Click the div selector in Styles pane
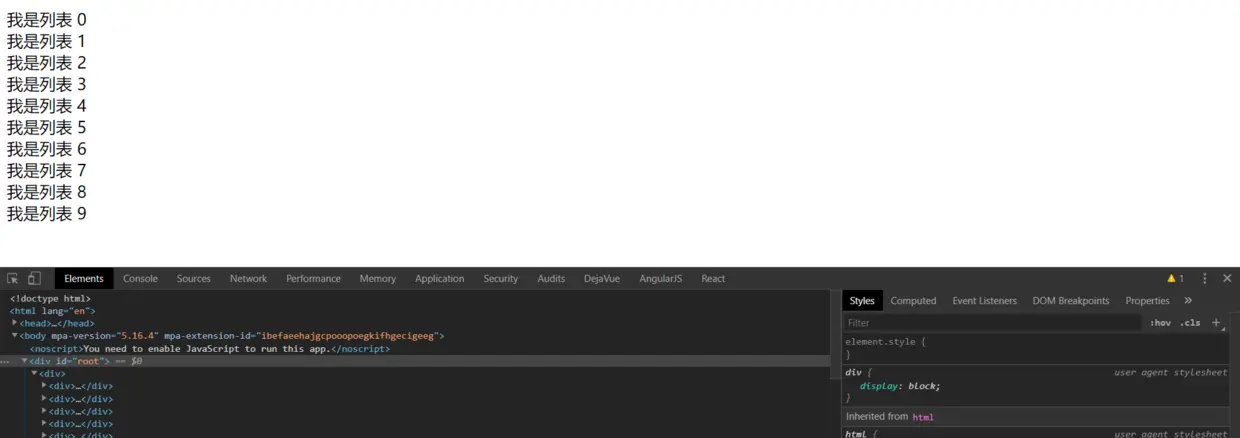1240x438 pixels. [x=852, y=372]
